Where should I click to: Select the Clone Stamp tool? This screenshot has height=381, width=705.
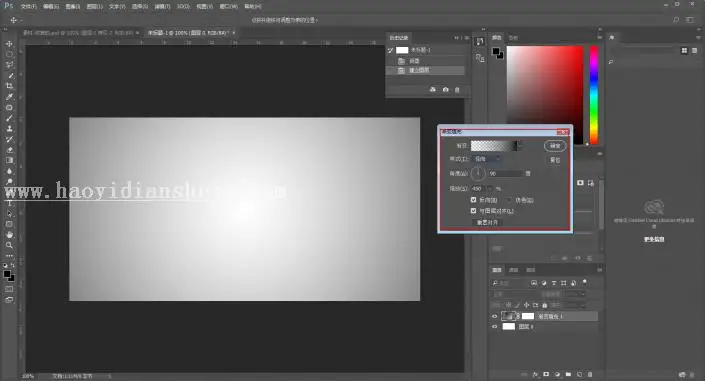[9, 129]
